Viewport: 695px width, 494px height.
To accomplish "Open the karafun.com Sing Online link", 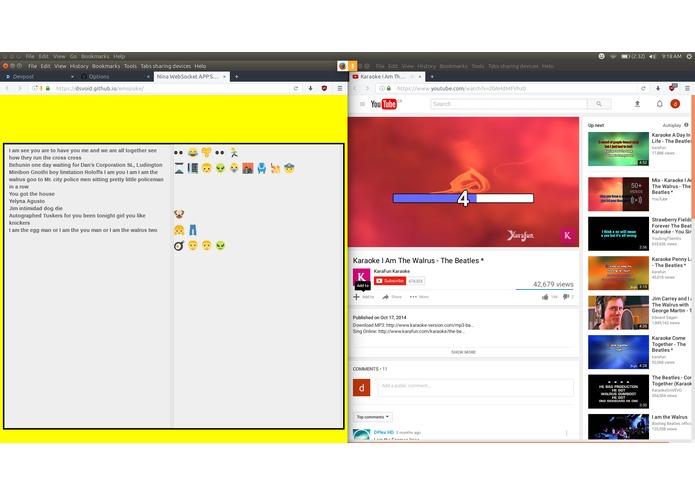I will coord(421,331).
